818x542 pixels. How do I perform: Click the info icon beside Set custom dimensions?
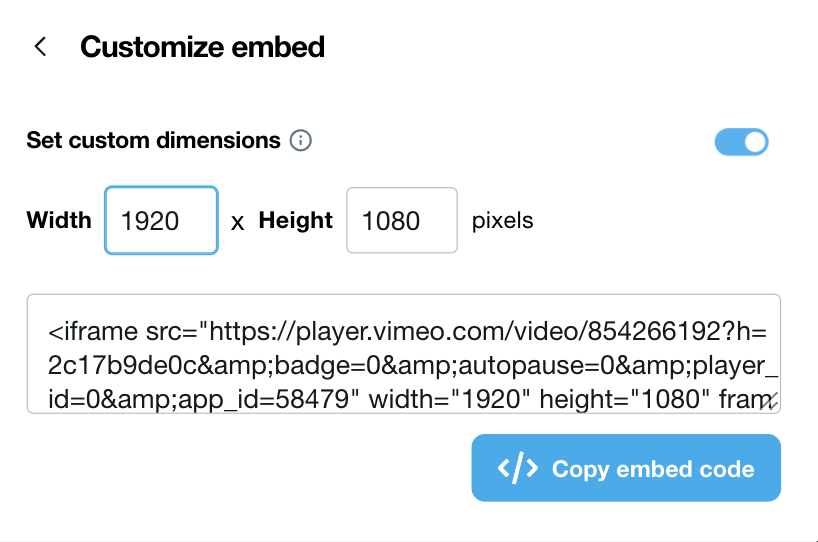pyautogui.click(x=300, y=140)
